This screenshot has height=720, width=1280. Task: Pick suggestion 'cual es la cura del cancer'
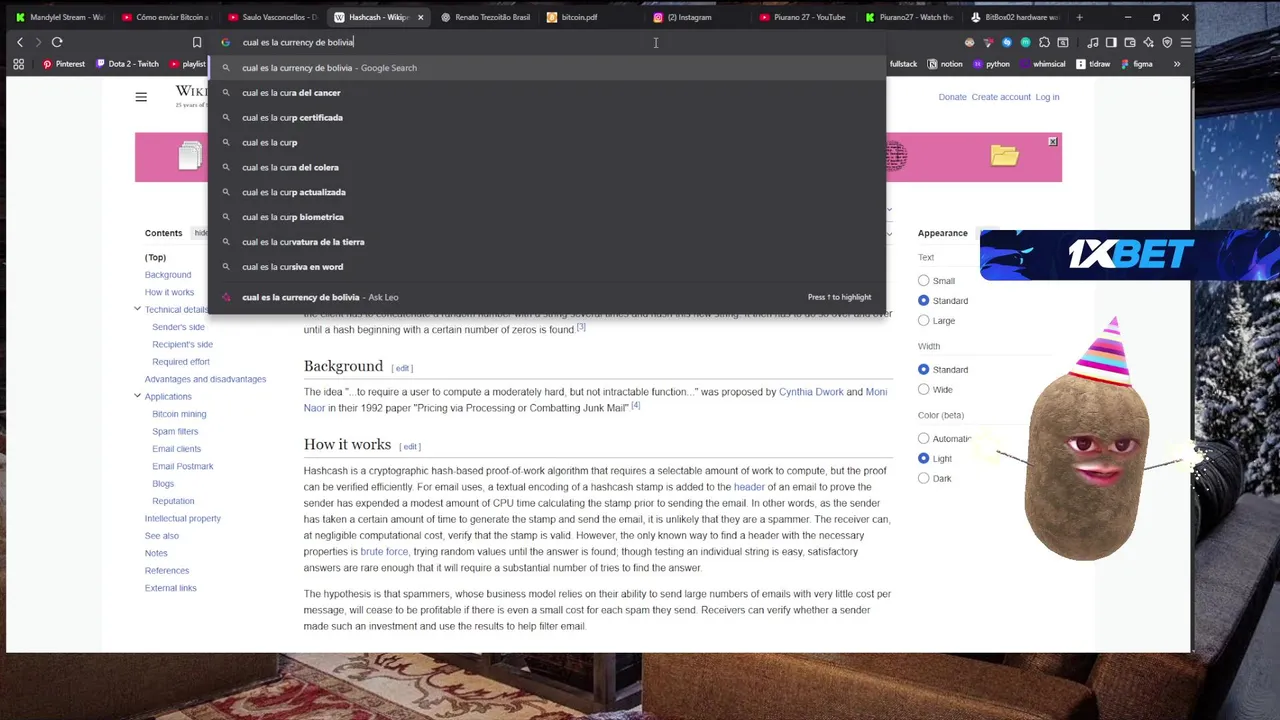pyautogui.click(x=546, y=93)
